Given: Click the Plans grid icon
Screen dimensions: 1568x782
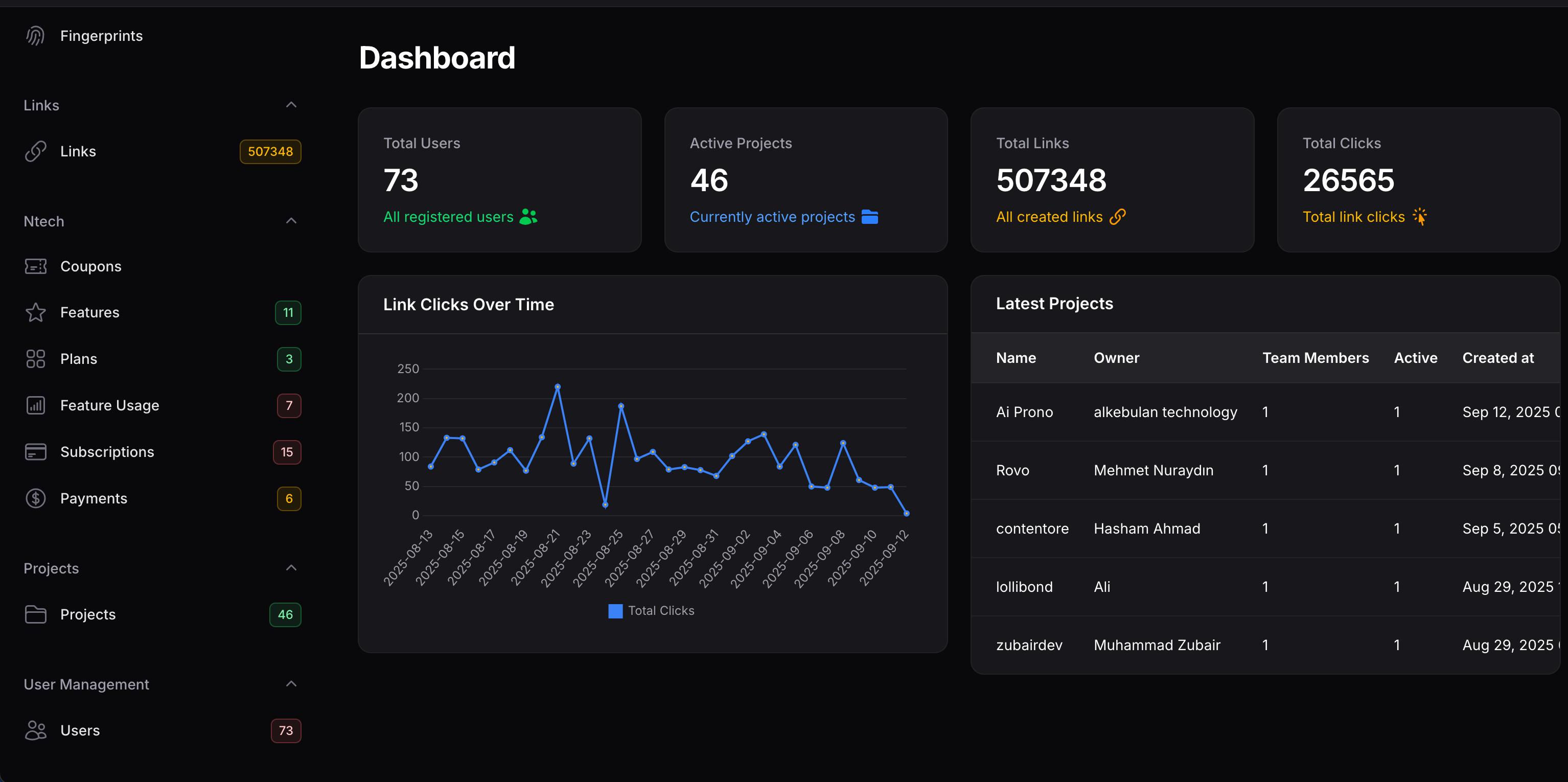Looking at the screenshot, I should coord(35,358).
